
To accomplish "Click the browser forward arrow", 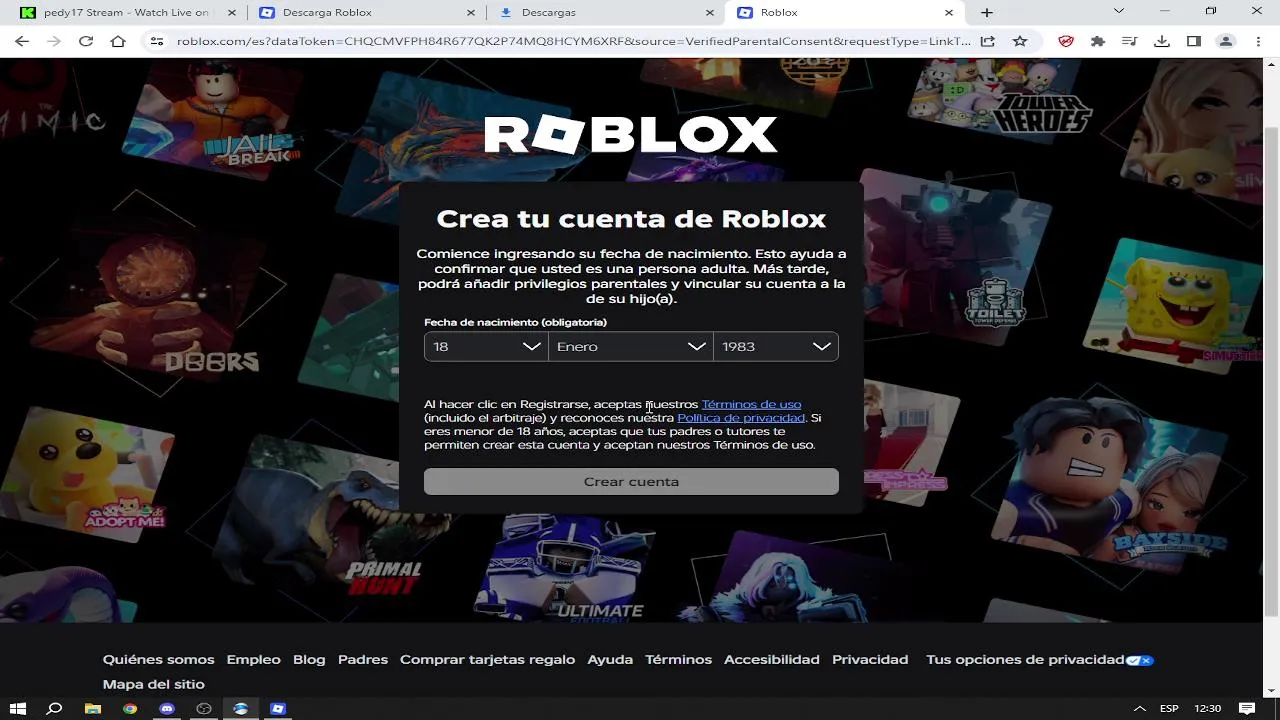I will (x=54, y=41).
